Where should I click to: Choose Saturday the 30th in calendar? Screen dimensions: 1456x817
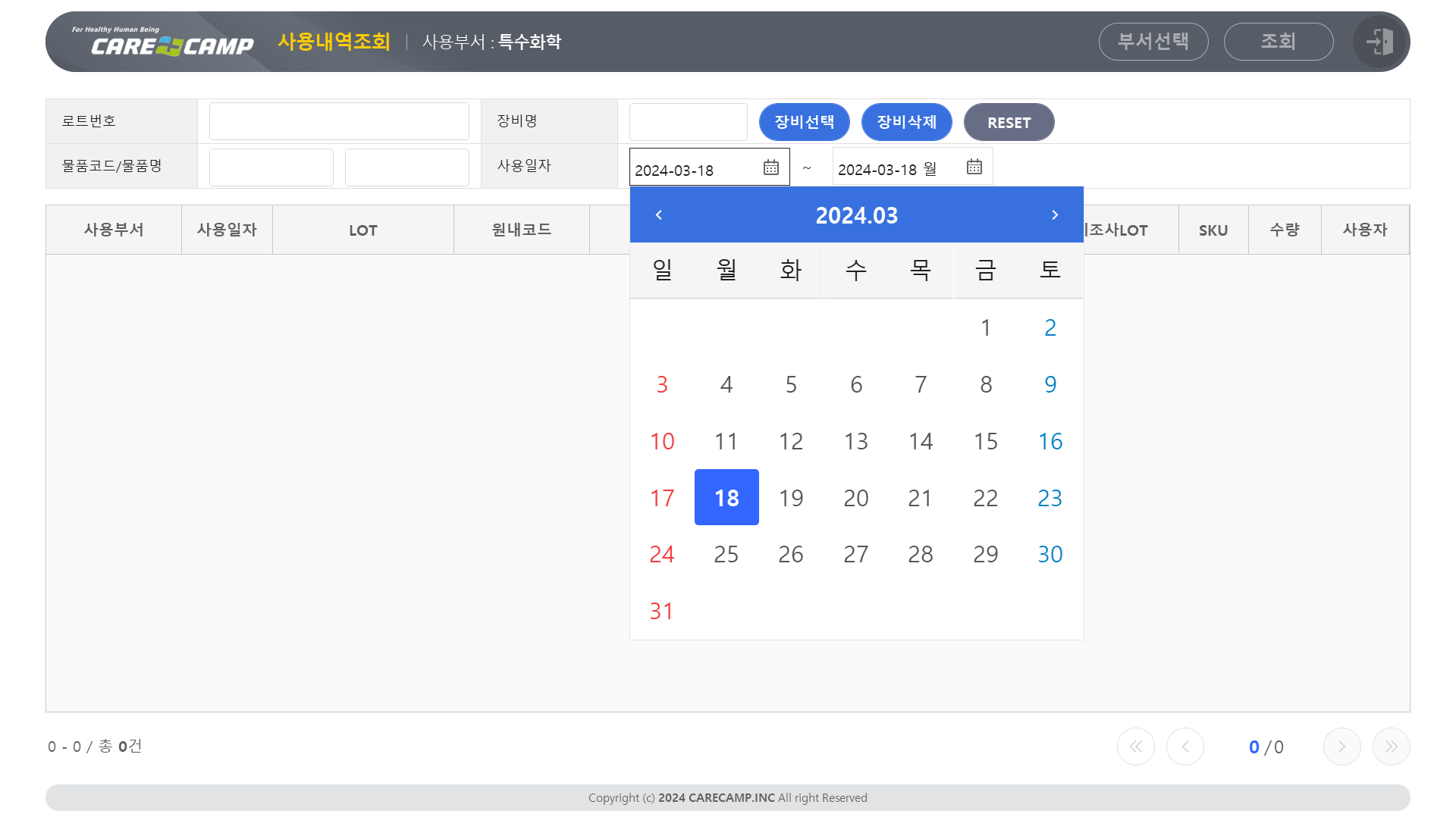pos(1050,554)
